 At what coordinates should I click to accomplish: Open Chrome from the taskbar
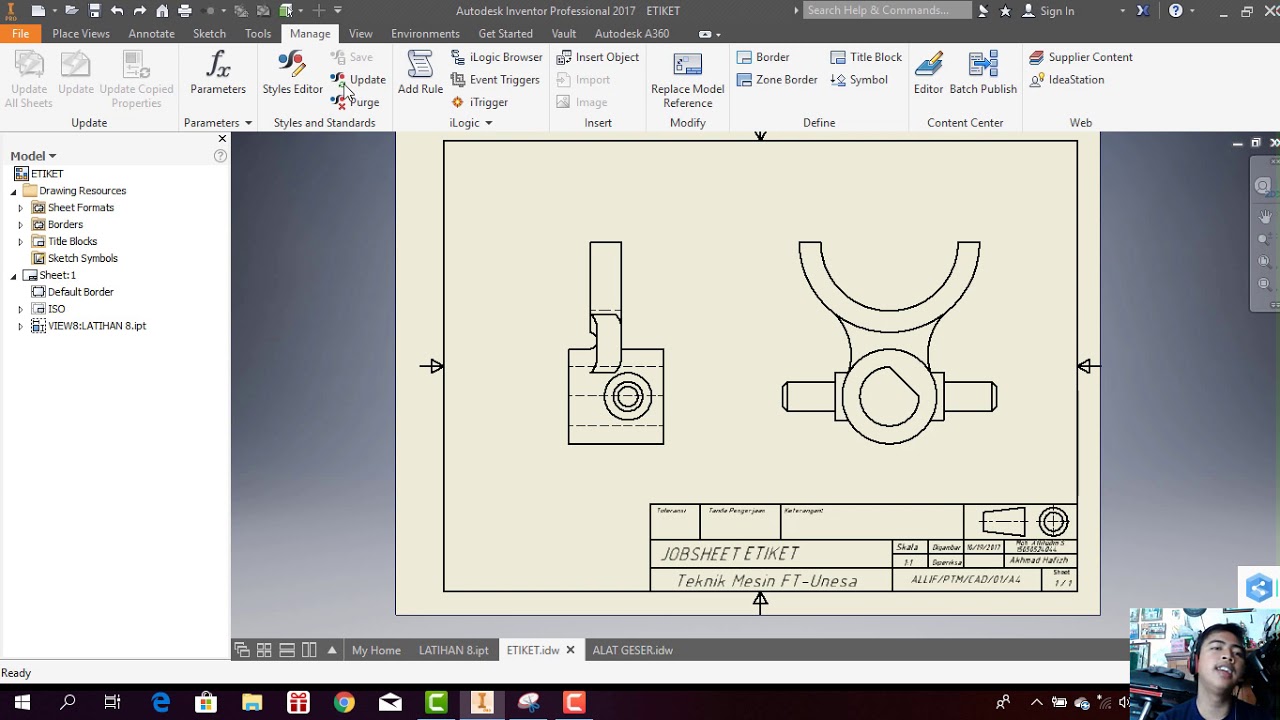click(x=344, y=703)
